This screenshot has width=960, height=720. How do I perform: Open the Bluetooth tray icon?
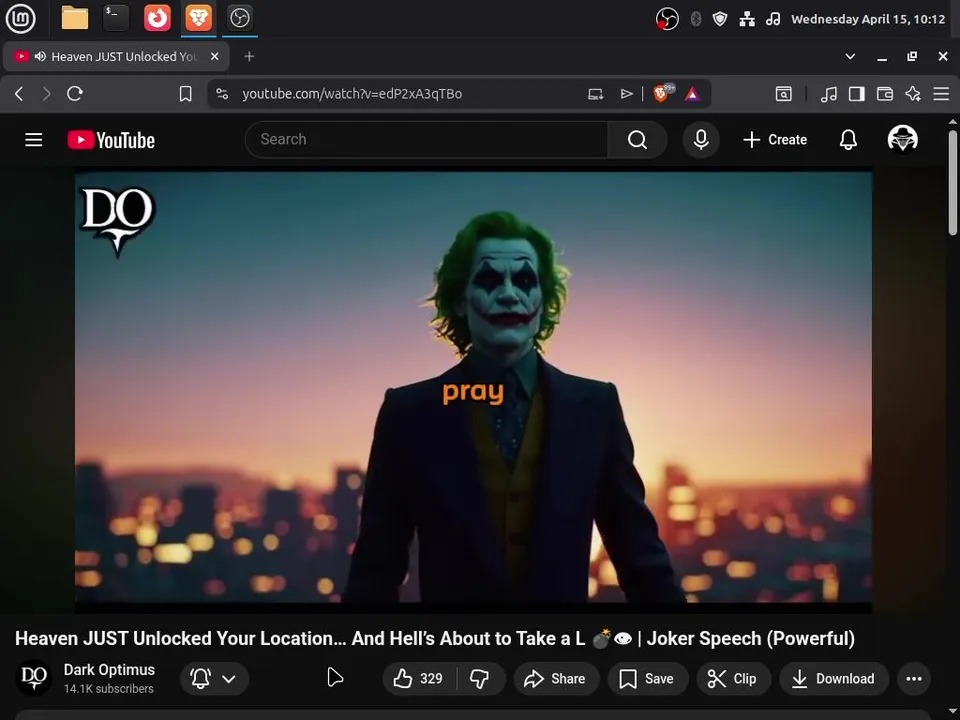(x=696, y=19)
